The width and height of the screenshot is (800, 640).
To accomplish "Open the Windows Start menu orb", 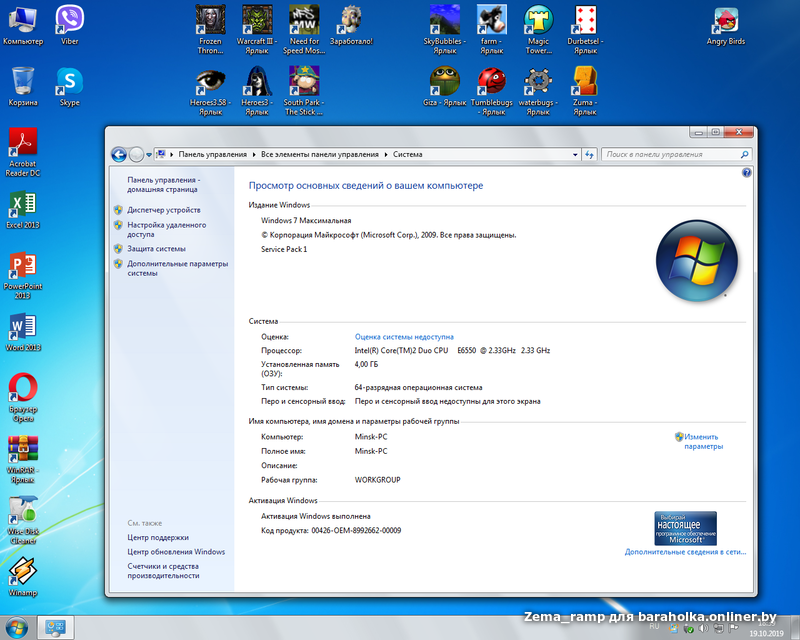I will point(16,627).
